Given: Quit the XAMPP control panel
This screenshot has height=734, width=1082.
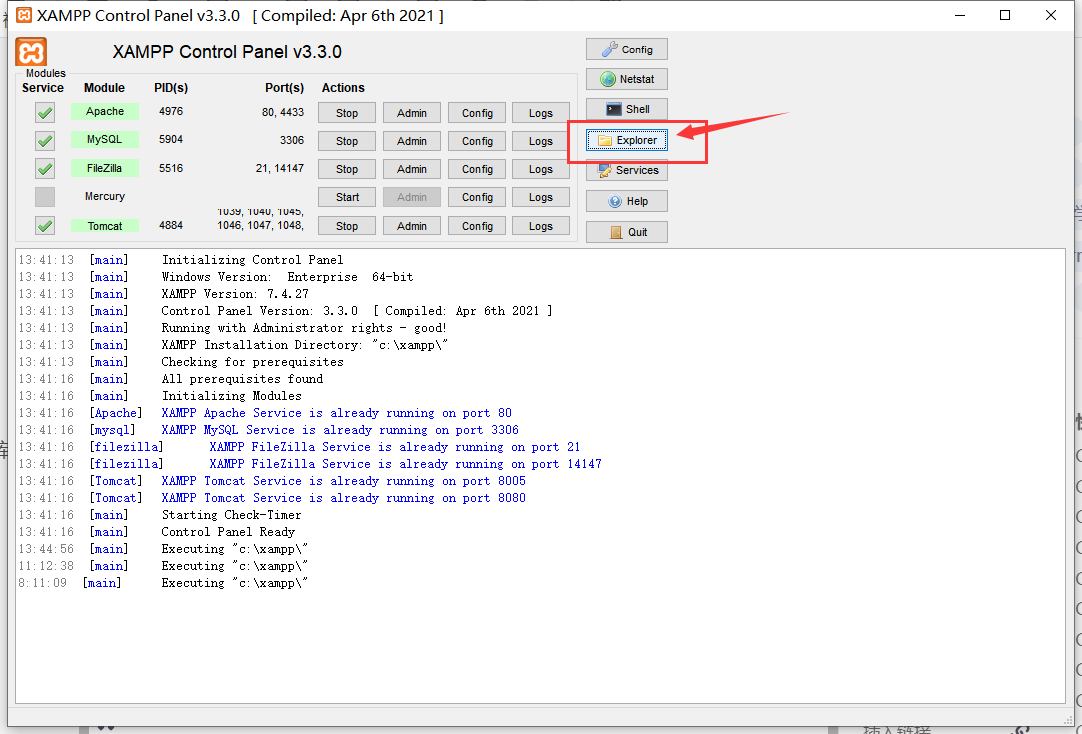Looking at the screenshot, I should coord(627,232).
